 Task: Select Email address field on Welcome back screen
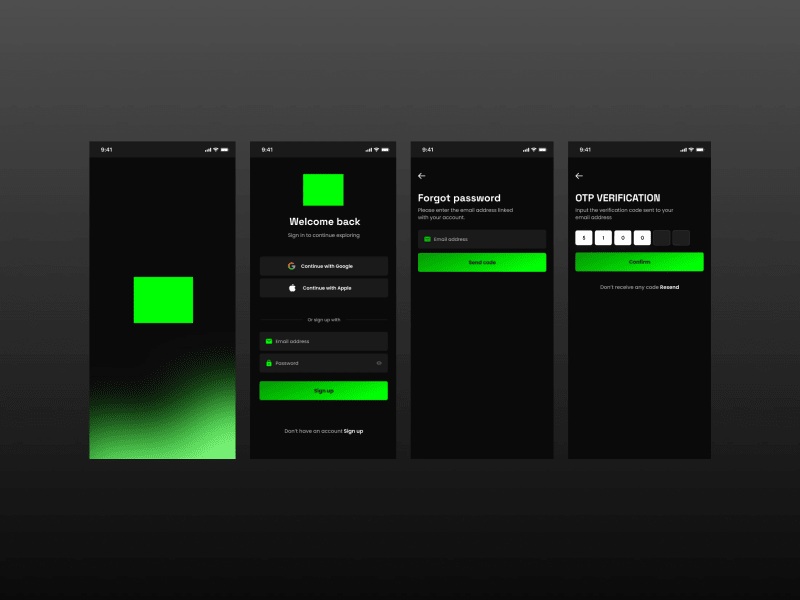[x=323, y=341]
